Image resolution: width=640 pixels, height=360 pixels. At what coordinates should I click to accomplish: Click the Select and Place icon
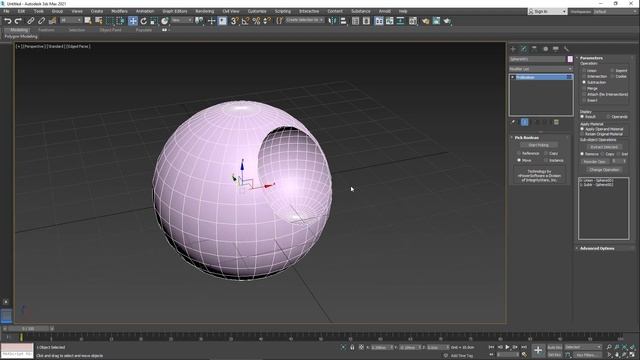164,21
